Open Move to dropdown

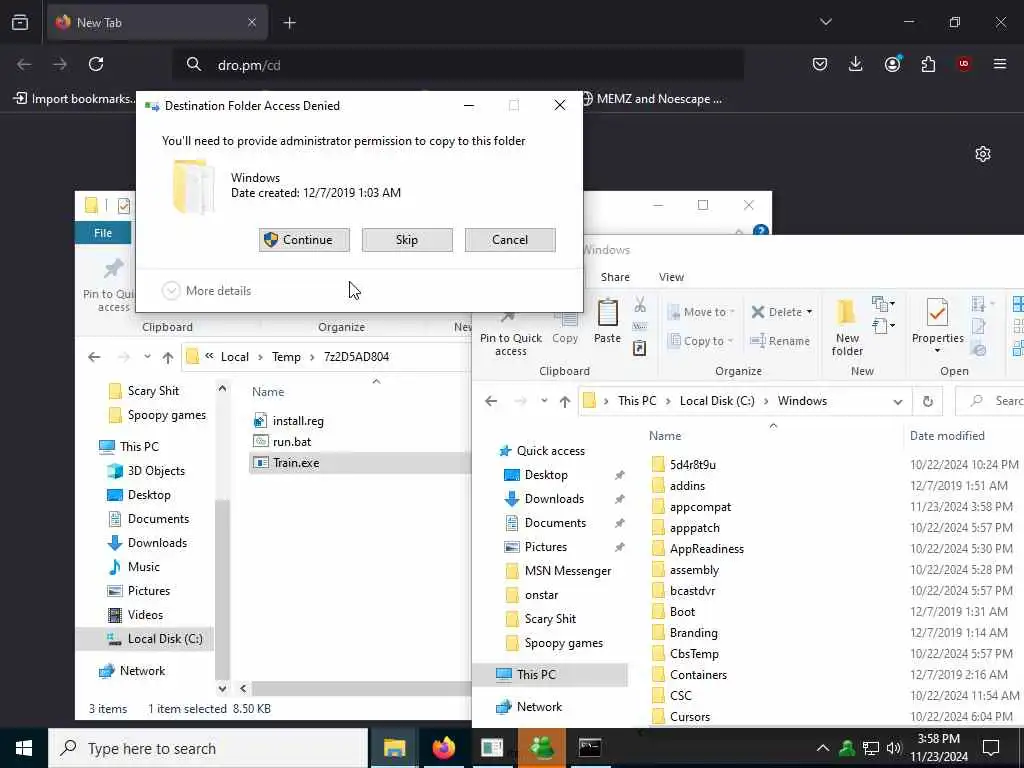click(x=701, y=312)
